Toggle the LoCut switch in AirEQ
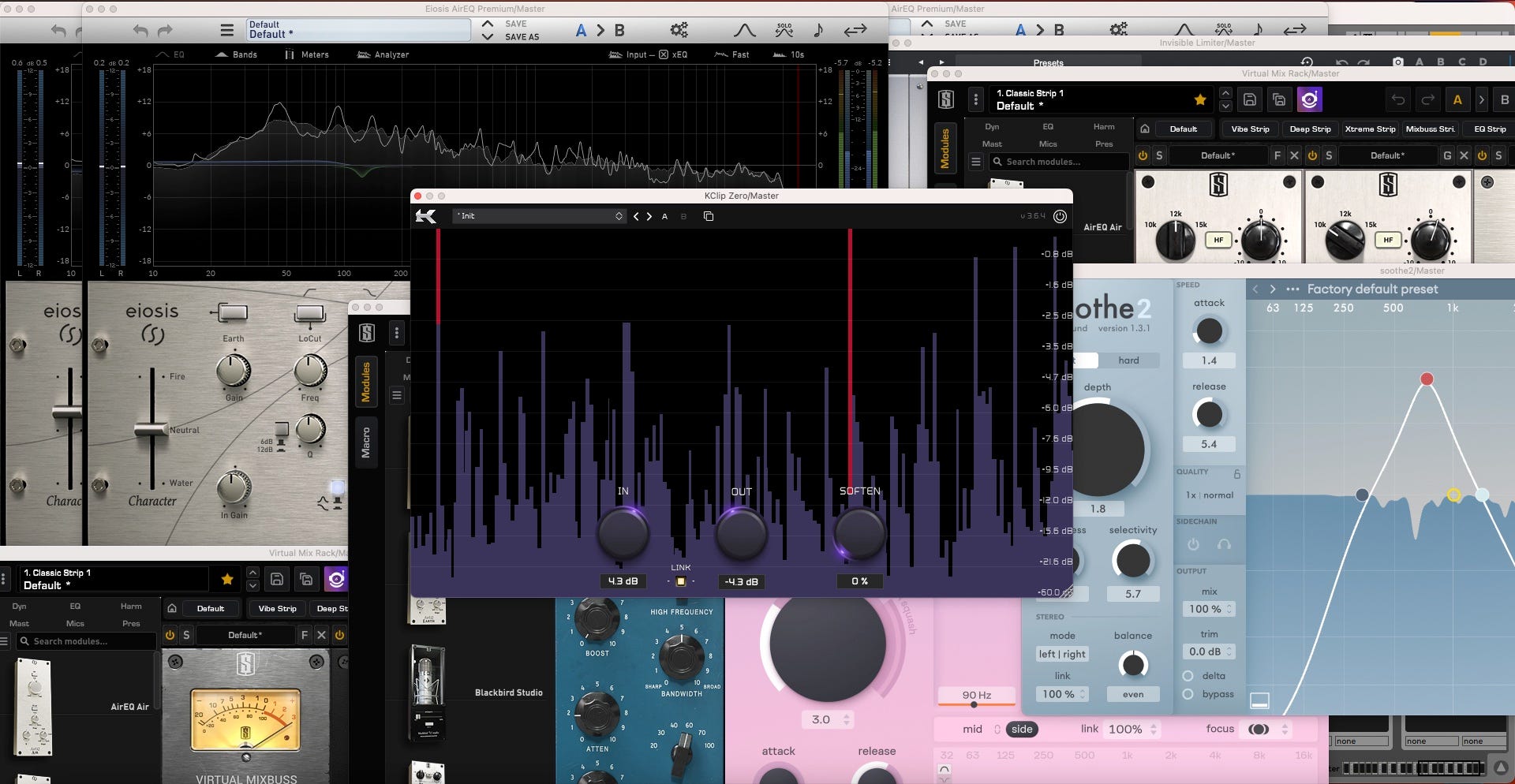This screenshot has width=1515, height=784. (x=309, y=314)
